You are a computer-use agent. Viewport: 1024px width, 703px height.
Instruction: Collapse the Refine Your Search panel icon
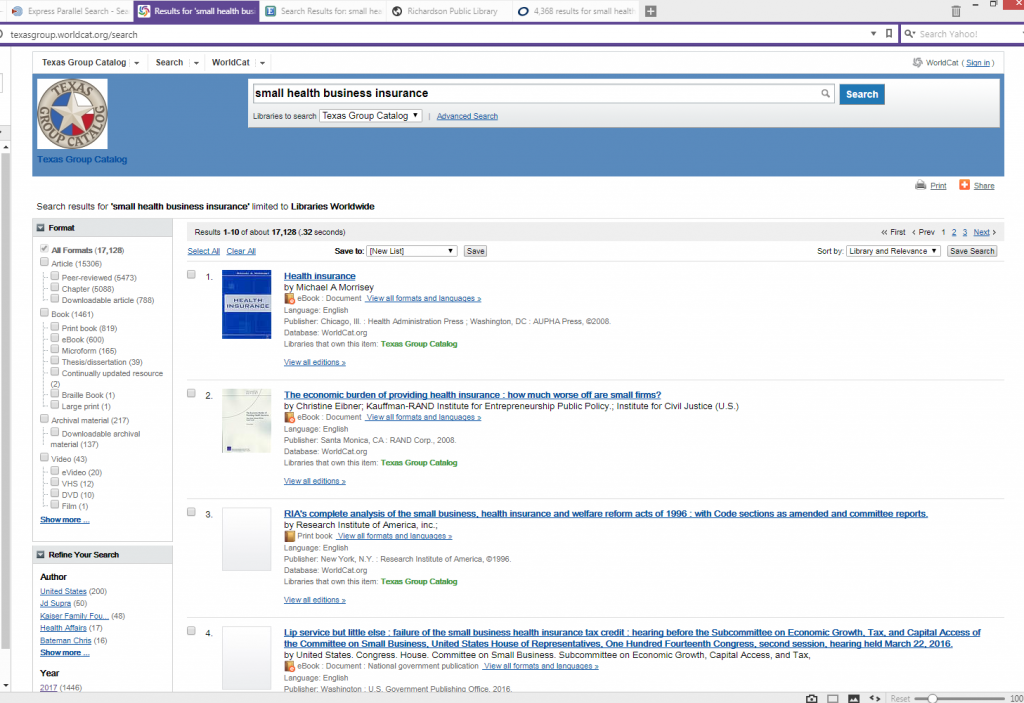pyautogui.click(x=40, y=555)
